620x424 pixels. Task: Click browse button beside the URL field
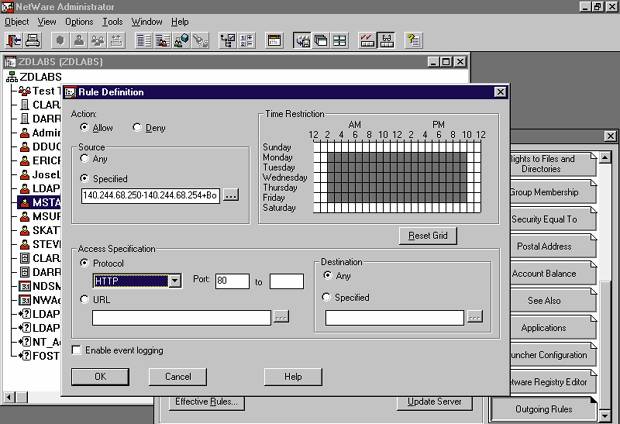coord(281,317)
